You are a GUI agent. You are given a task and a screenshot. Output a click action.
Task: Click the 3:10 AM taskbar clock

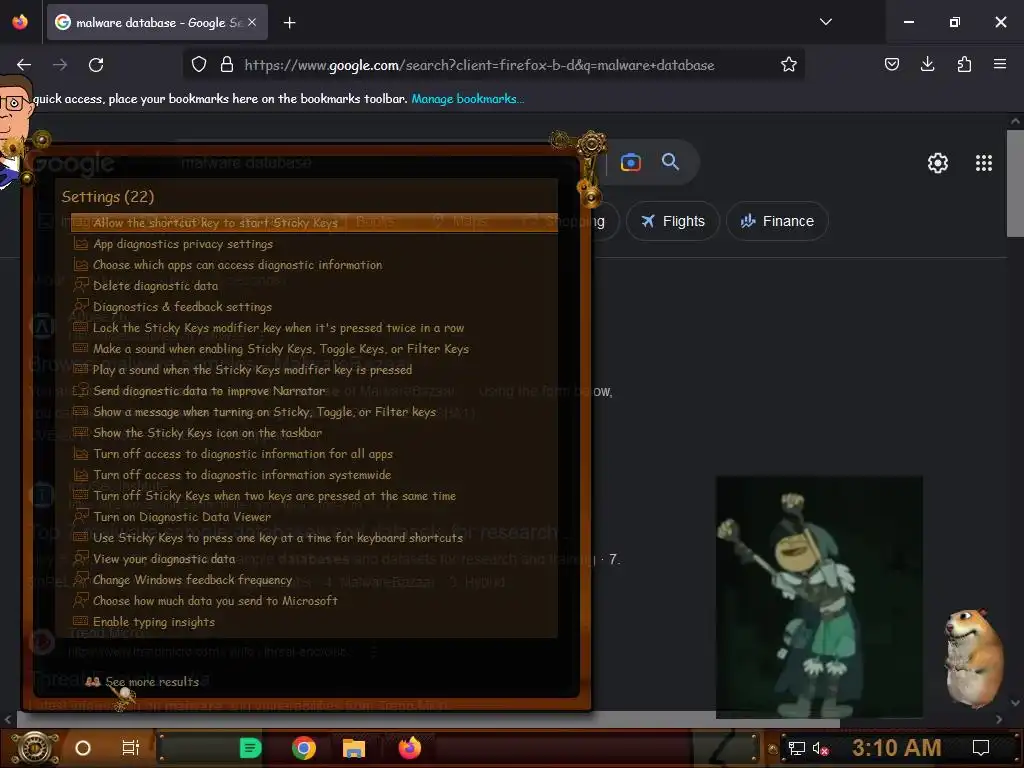coord(896,748)
